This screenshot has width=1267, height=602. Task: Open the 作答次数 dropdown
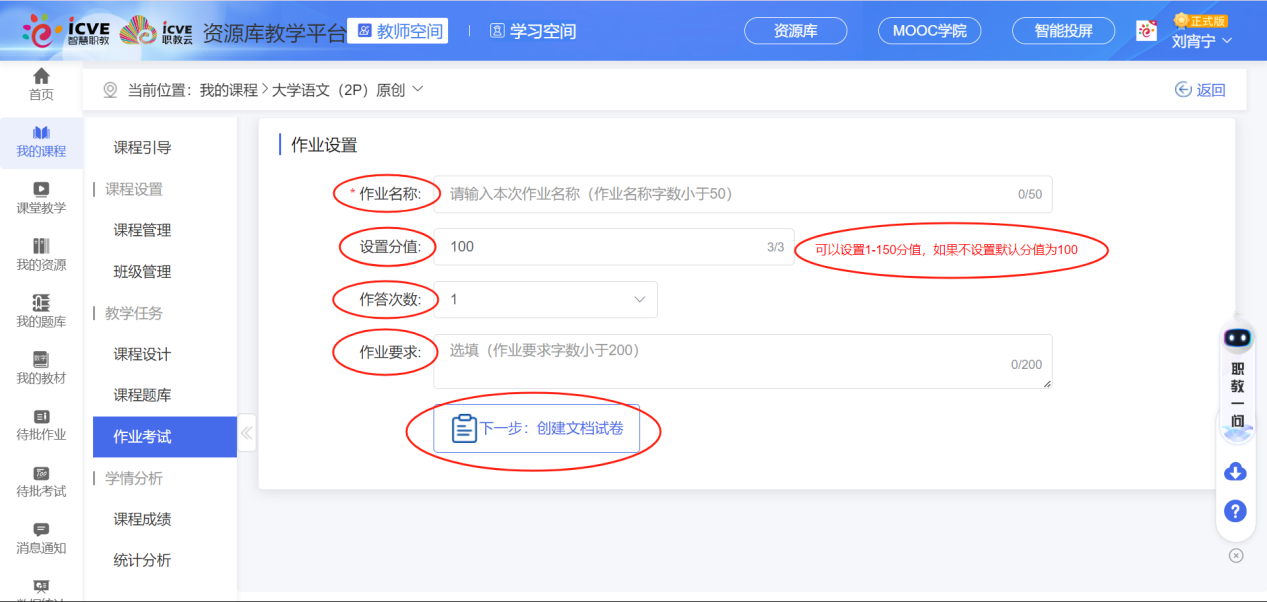point(545,299)
